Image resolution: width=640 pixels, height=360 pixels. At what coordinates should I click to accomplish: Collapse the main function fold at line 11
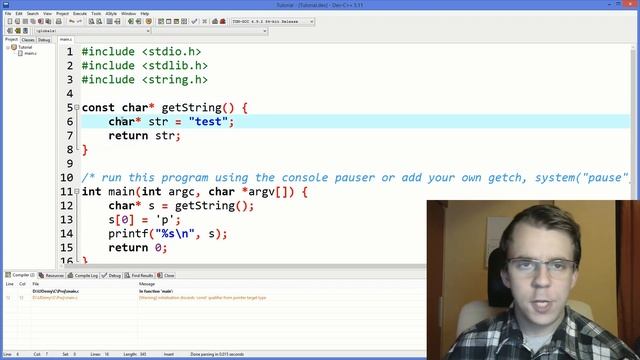point(77,191)
